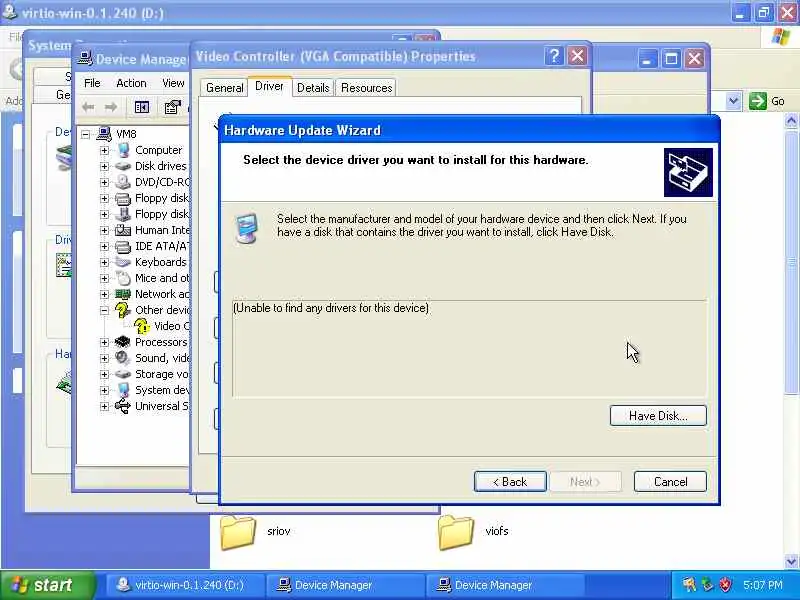Expand the Human Interface node
This screenshot has width=800, height=600.
click(x=104, y=231)
